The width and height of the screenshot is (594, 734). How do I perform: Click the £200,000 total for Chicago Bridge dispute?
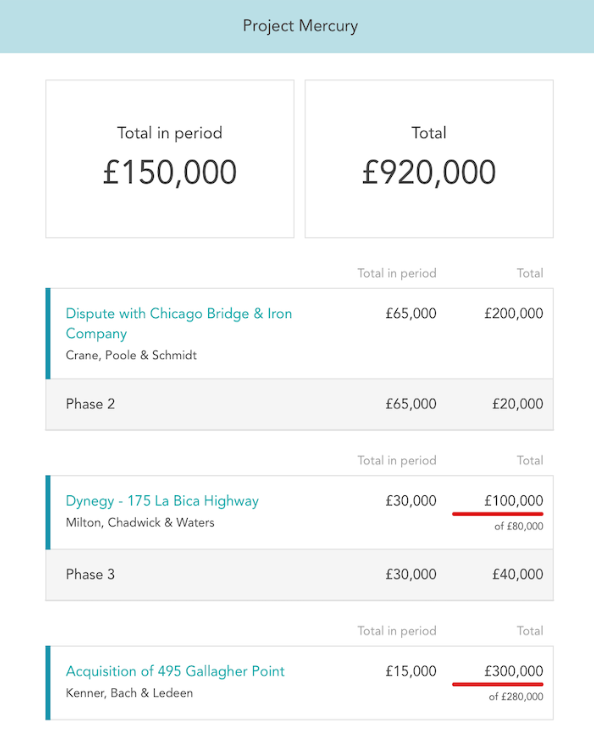513,314
